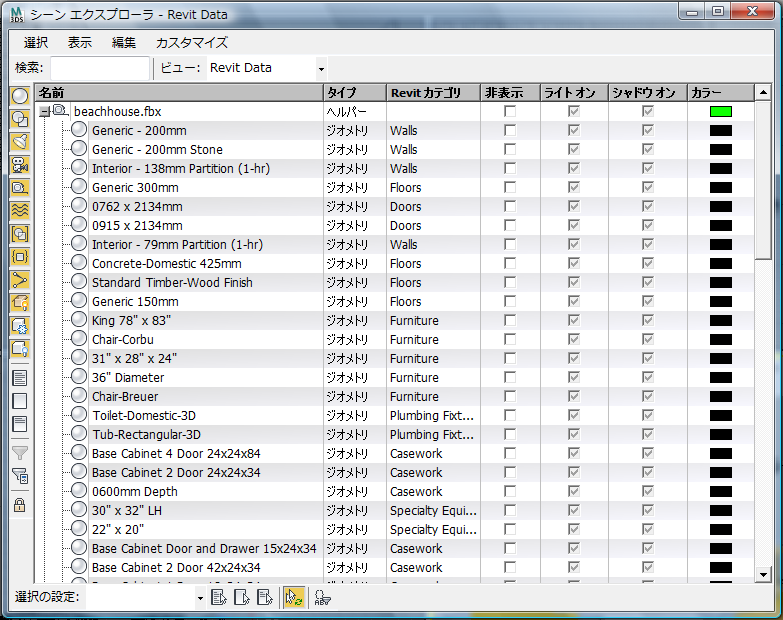
Task: Open the Select menu (選択)
Action: 36,43
